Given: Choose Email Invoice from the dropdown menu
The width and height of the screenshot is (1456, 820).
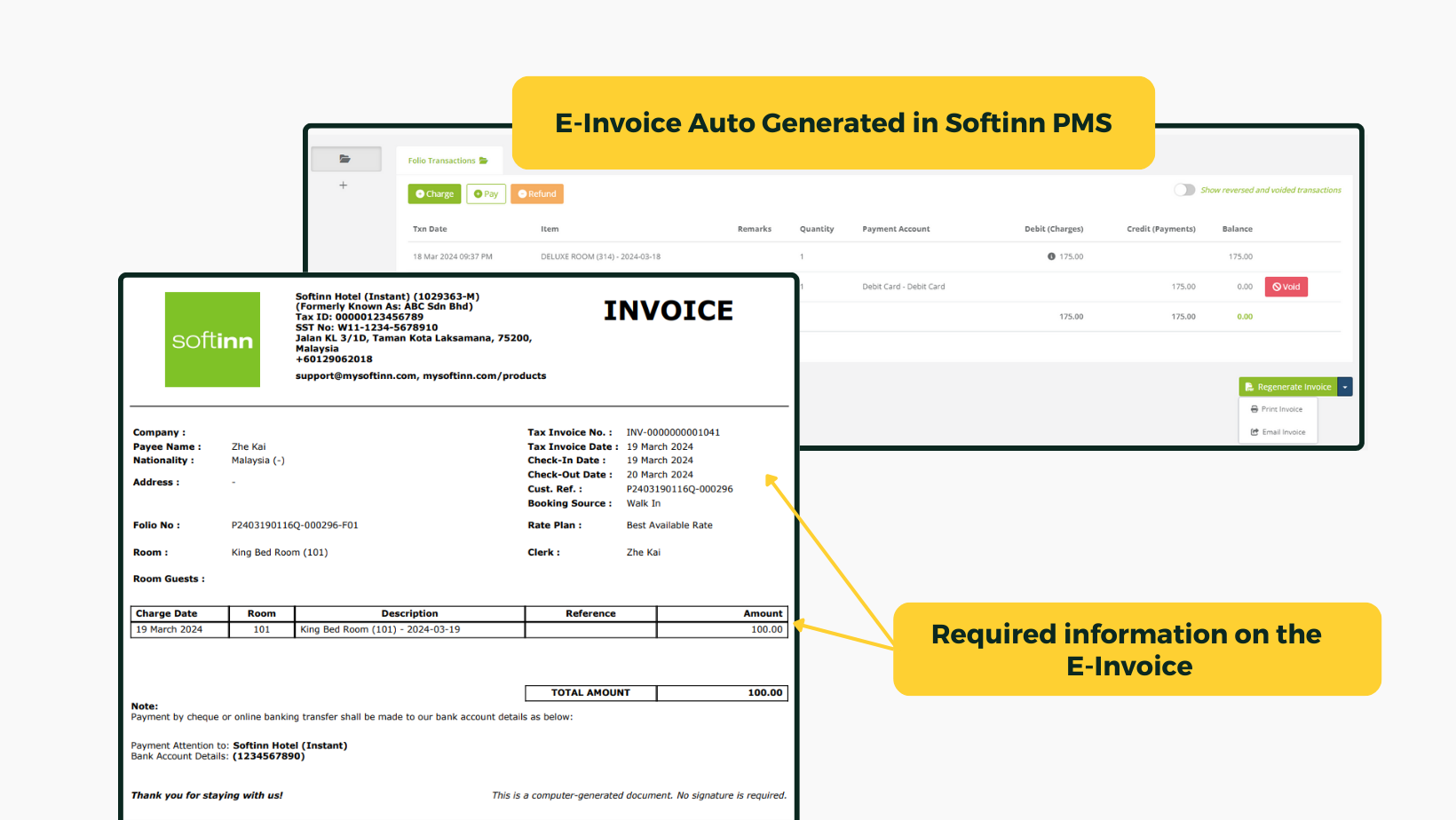Looking at the screenshot, I should [1281, 432].
